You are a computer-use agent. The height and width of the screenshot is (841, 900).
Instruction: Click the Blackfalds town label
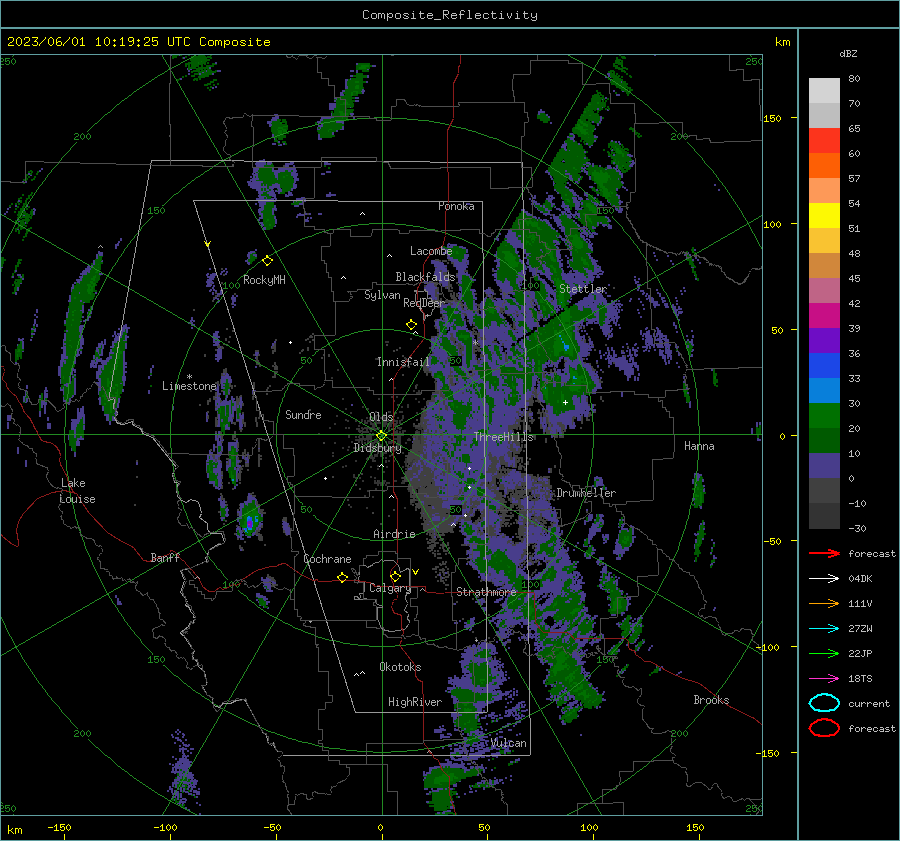425,277
